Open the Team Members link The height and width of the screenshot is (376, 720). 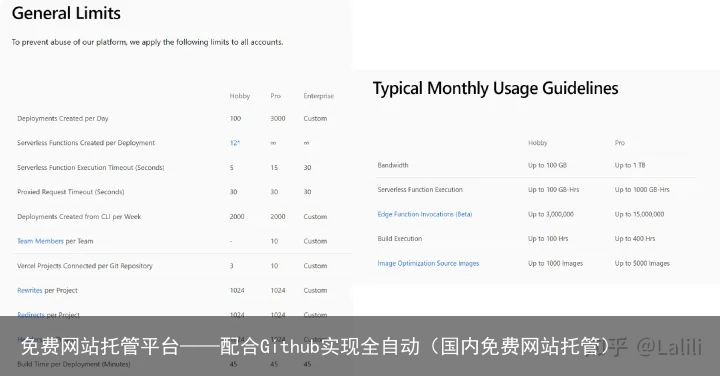coord(40,241)
